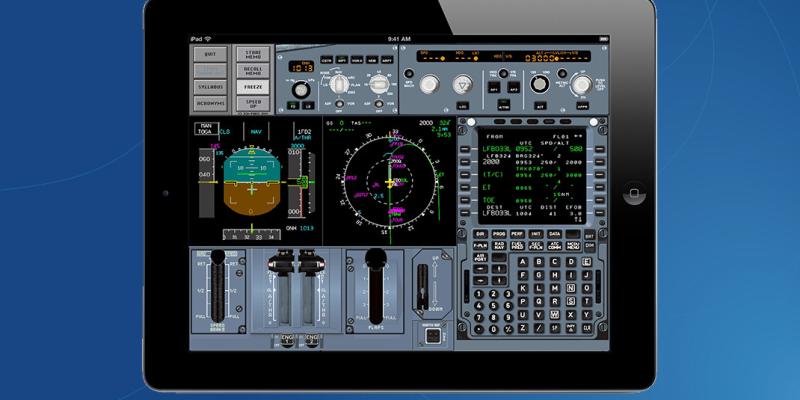The width and height of the screenshot is (800, 400).
Task: Click the left engine thrust lever
Action: (282, 265)
